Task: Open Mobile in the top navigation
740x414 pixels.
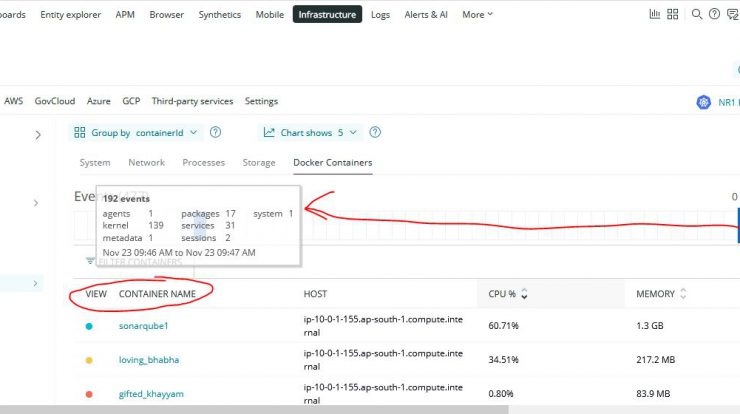Action: coord(269,15)
